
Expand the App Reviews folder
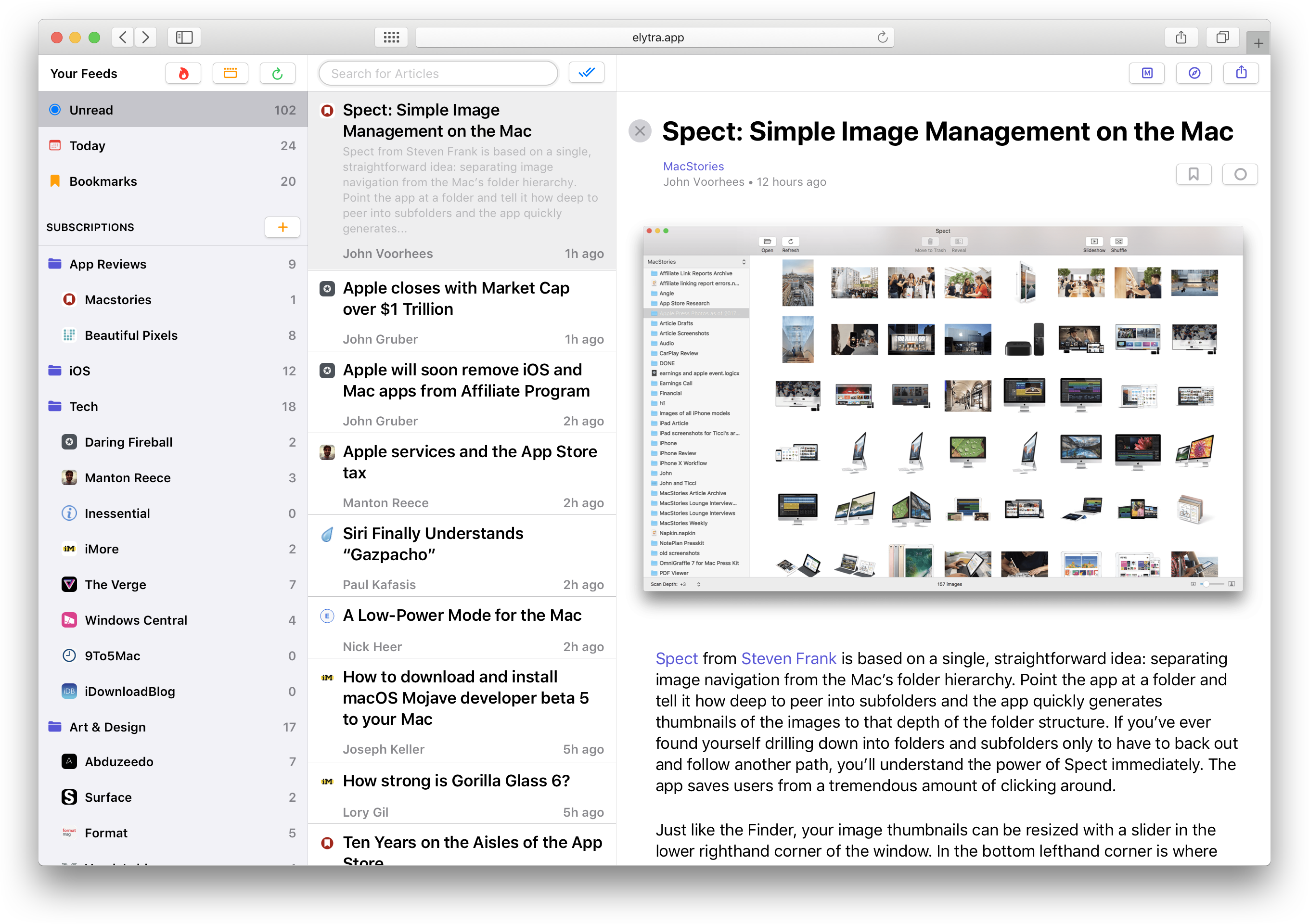click(173, 264)
